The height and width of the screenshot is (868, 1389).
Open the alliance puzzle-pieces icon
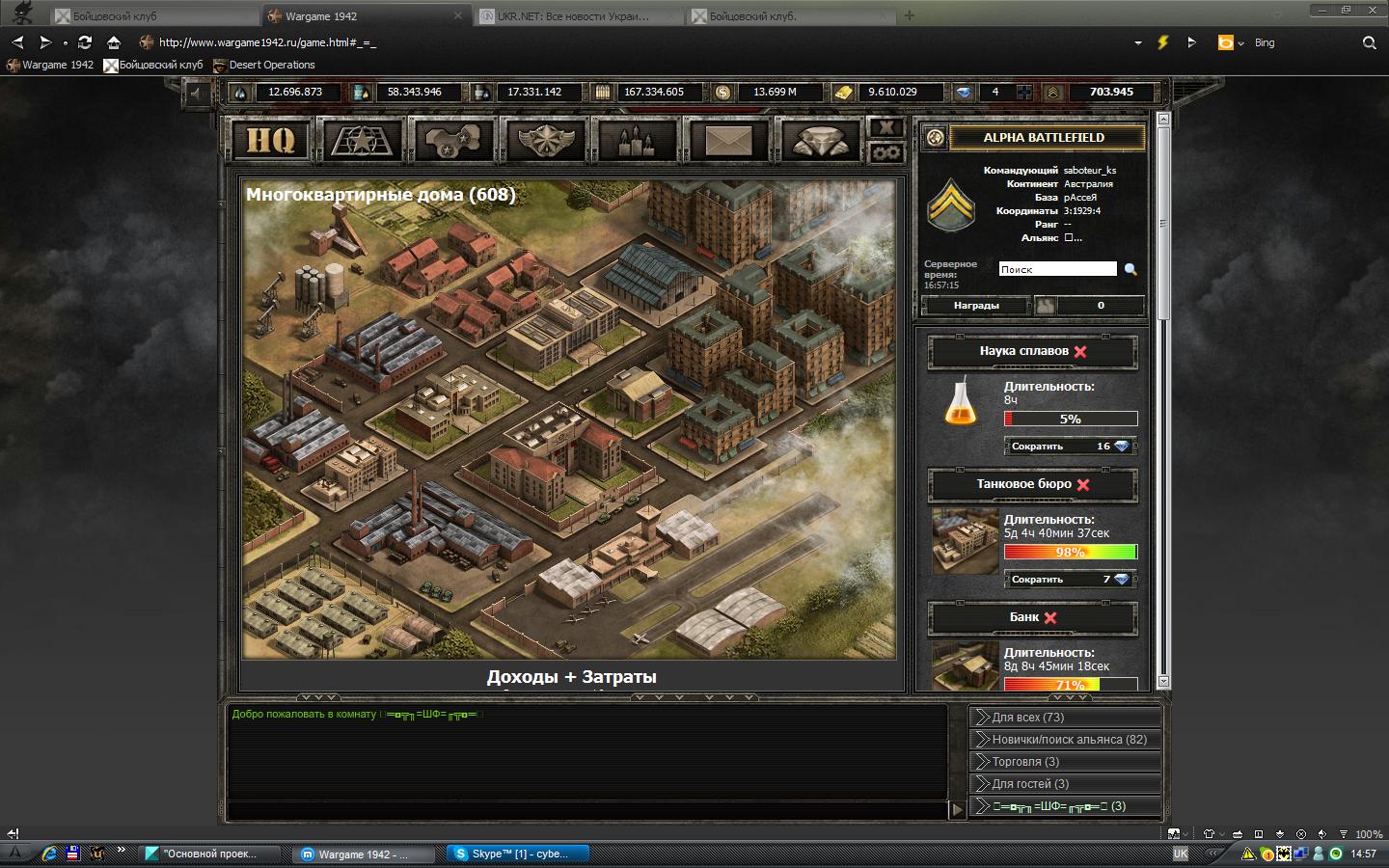point(453,140)
